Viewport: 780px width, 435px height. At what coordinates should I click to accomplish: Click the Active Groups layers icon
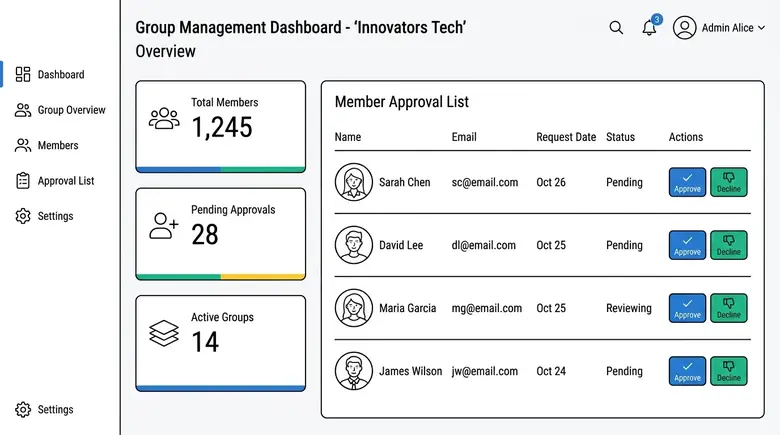pyautogui.click(x=164, y=333)
